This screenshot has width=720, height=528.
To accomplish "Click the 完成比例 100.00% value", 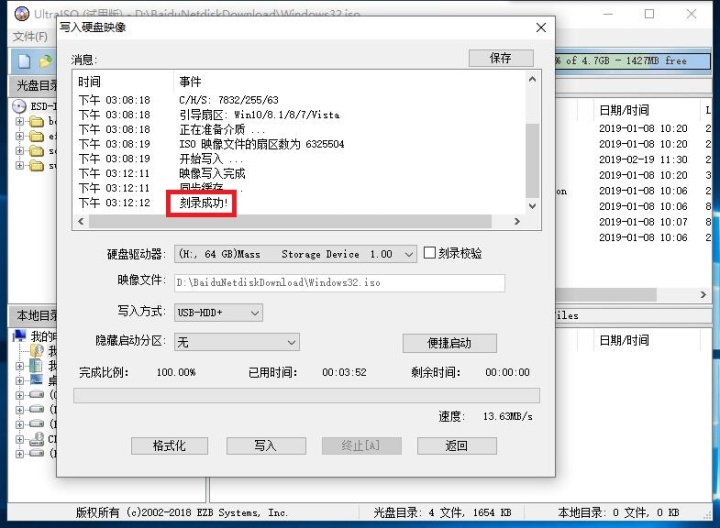I will click(x=176, y=372).
